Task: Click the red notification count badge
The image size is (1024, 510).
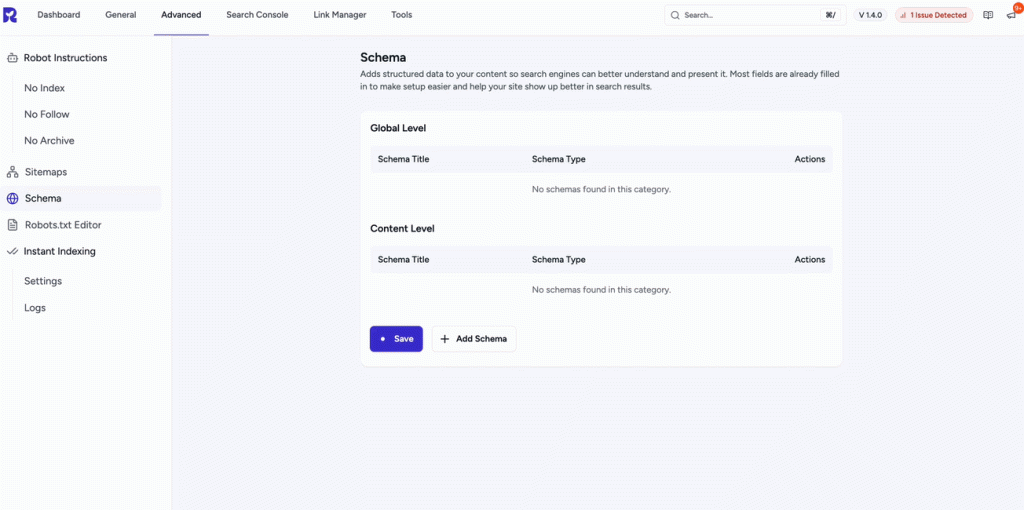Action: [x=1017, y=7]
